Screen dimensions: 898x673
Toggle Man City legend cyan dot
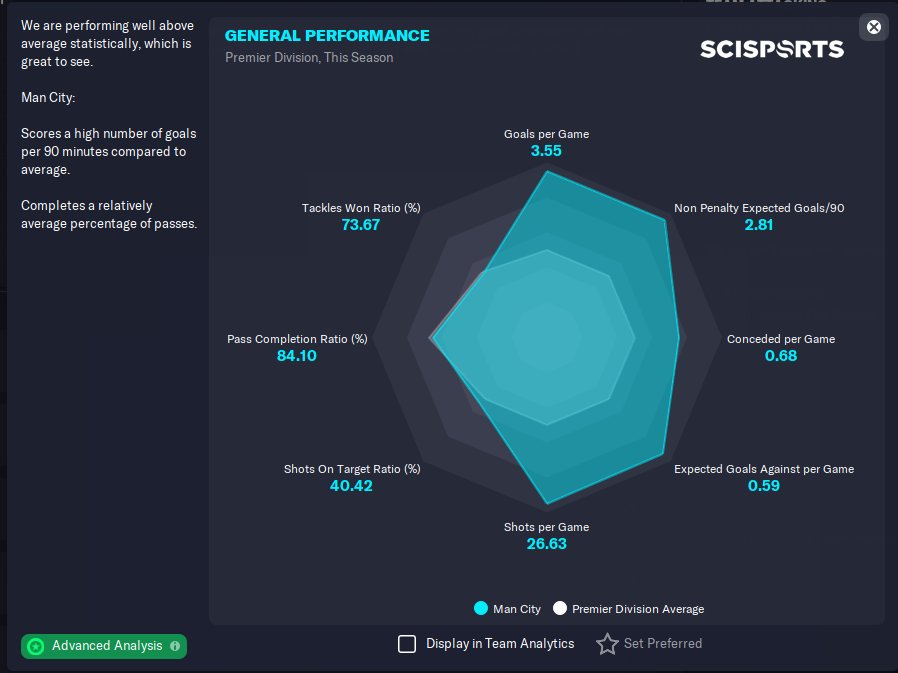tap(481, 608)
